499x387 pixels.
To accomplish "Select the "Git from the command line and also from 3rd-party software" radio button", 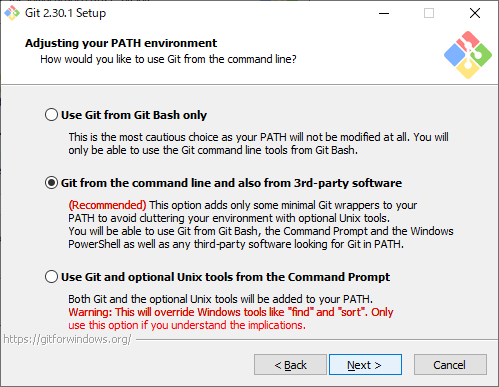I will [x=51, y=183].
